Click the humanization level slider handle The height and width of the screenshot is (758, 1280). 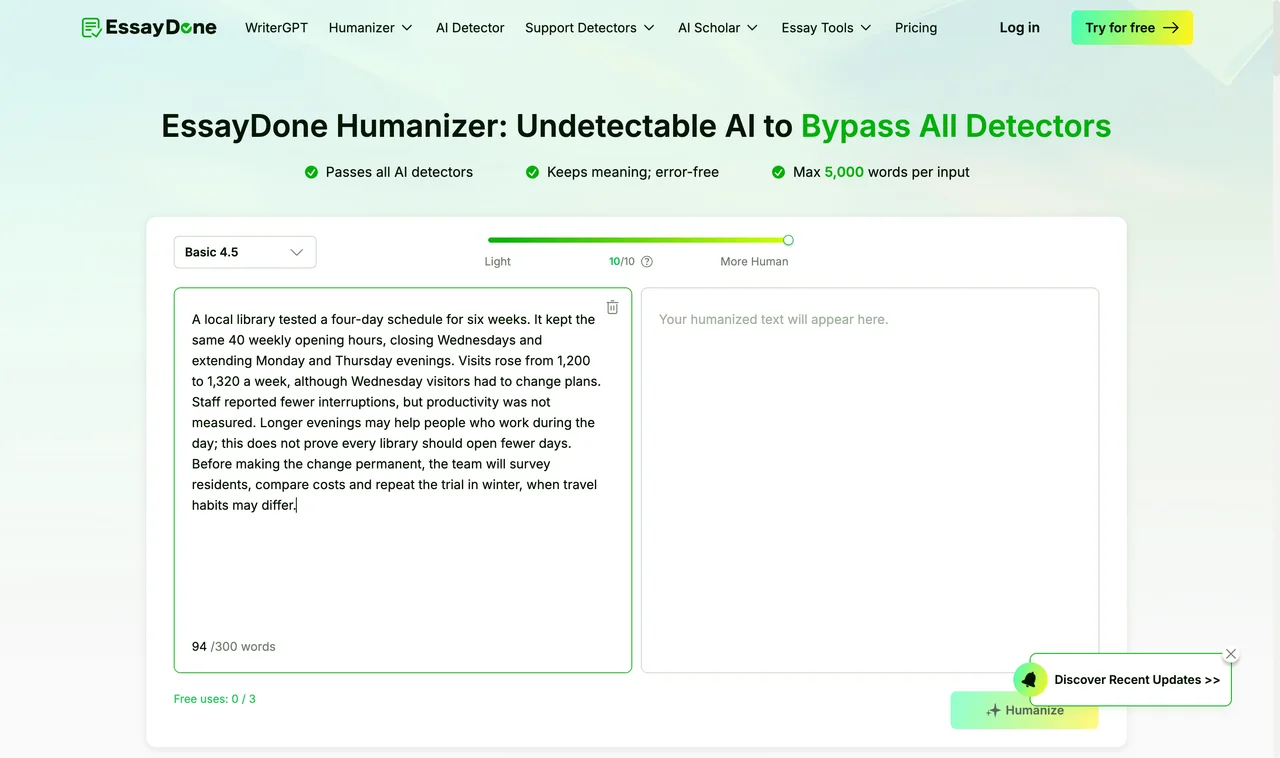788,240
